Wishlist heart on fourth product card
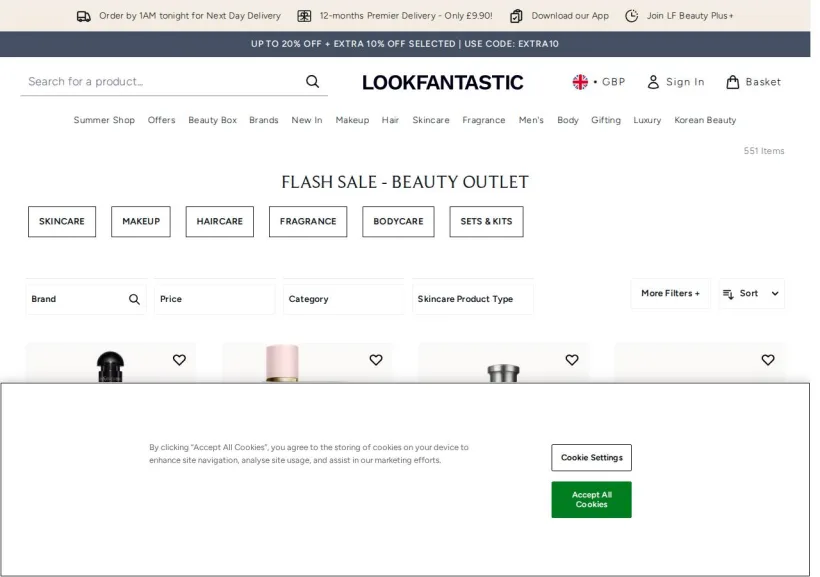The width and height of the screenshot is (820, 577). click(768, 360)
